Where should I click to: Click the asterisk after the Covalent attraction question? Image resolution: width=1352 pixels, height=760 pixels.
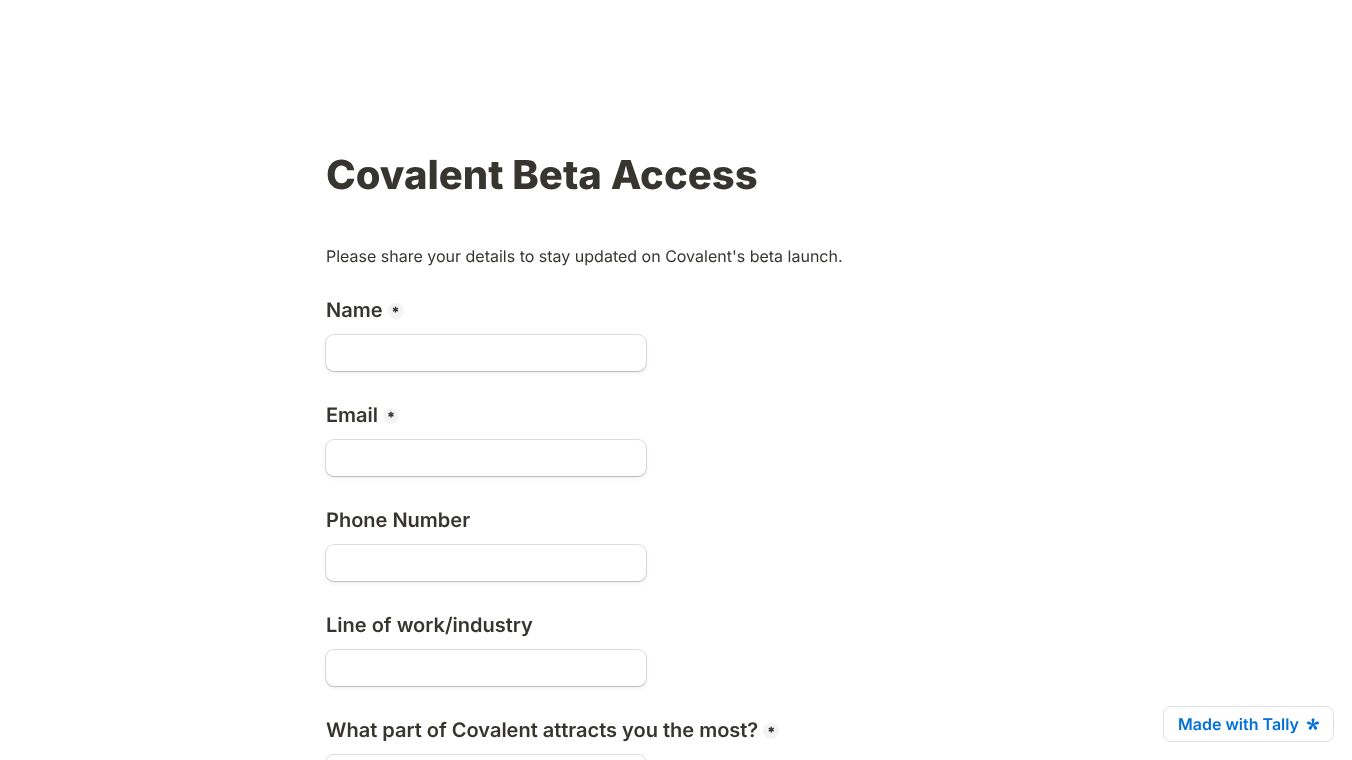tap(771, 731)
